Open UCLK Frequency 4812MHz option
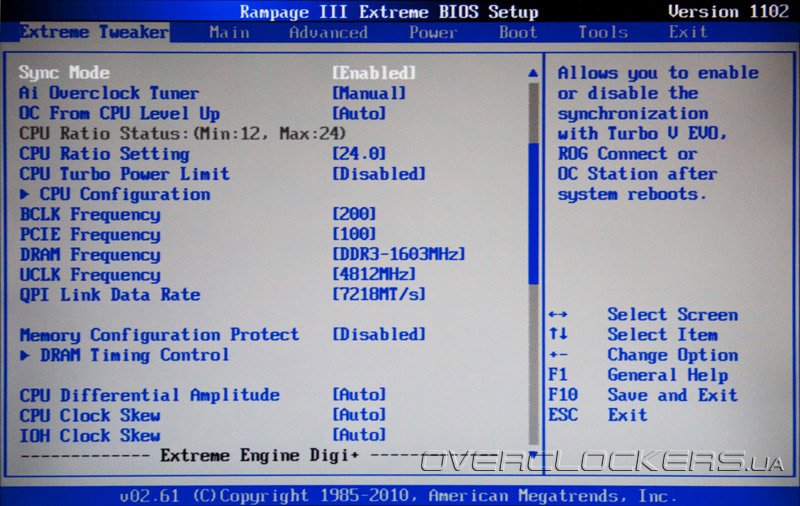The height and width of the screenshot is (506, 800). tap(374, 274)
